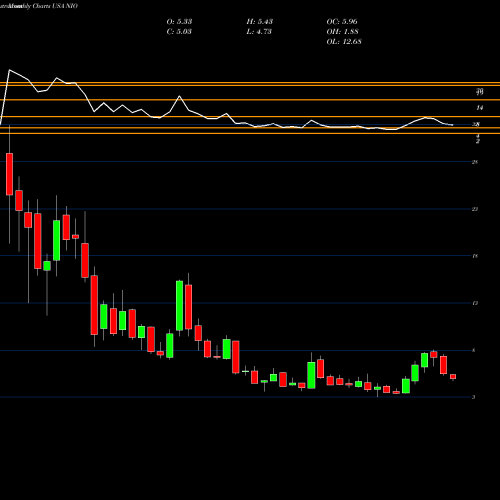Click the 'L: 4.73' low value
The width and height of the screenshot is (500, 500).
click(x=259, y=32)
